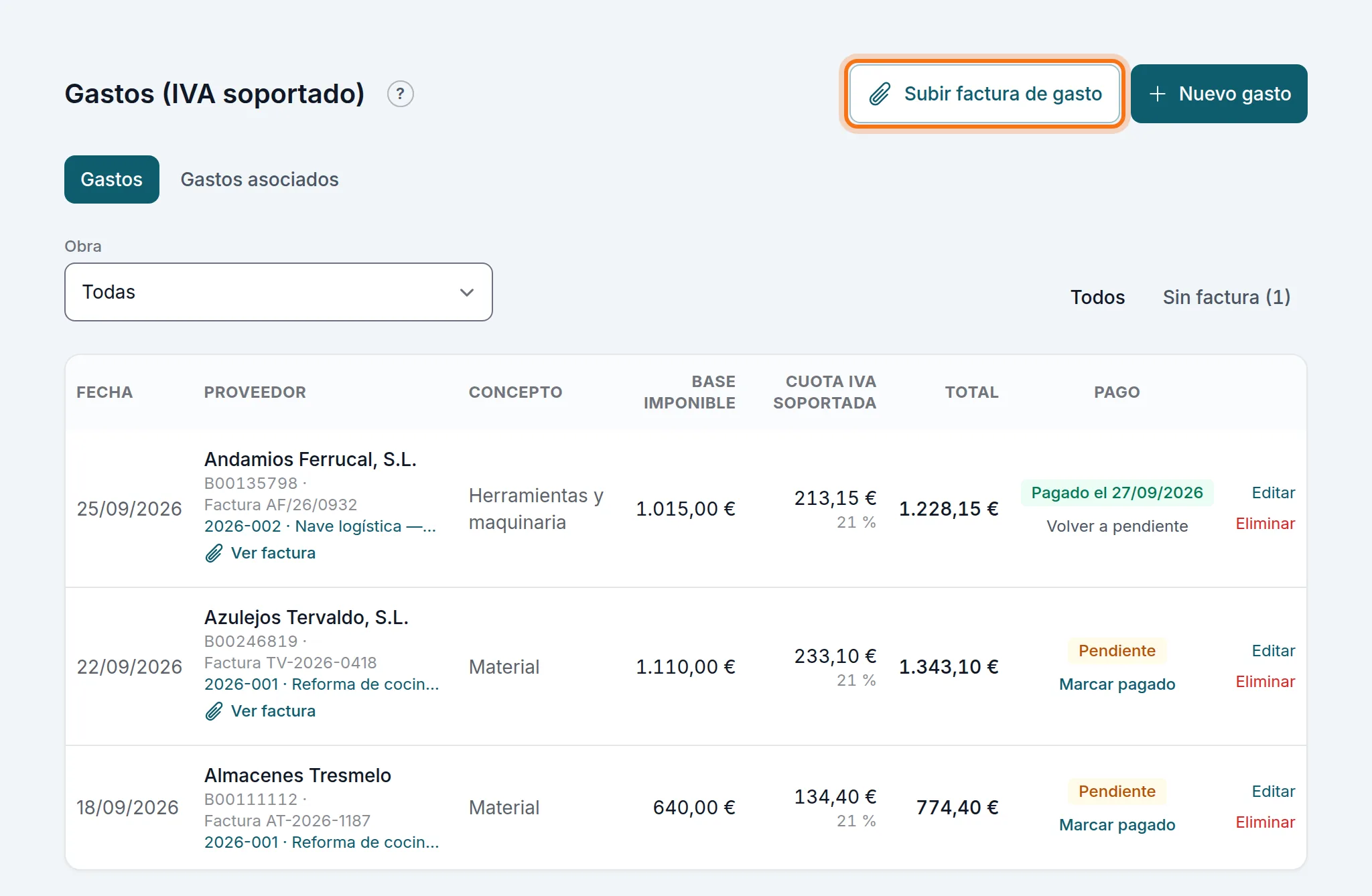Click the IVA amount 134,40 €
The image size is (1372, 896).
pos(835,797)
